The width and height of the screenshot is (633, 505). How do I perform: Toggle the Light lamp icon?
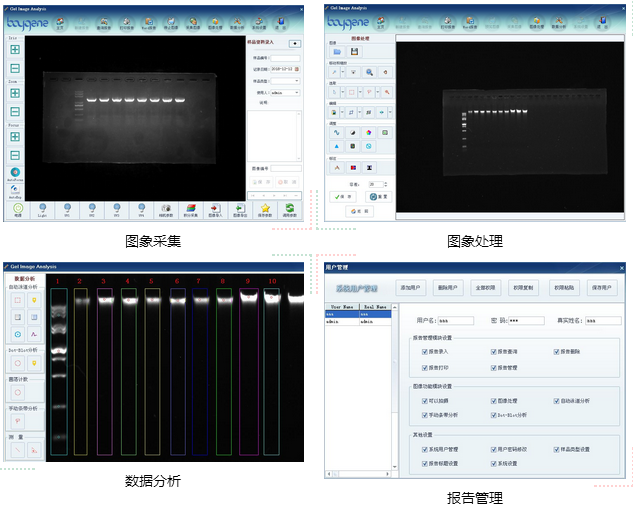[42, 210]
